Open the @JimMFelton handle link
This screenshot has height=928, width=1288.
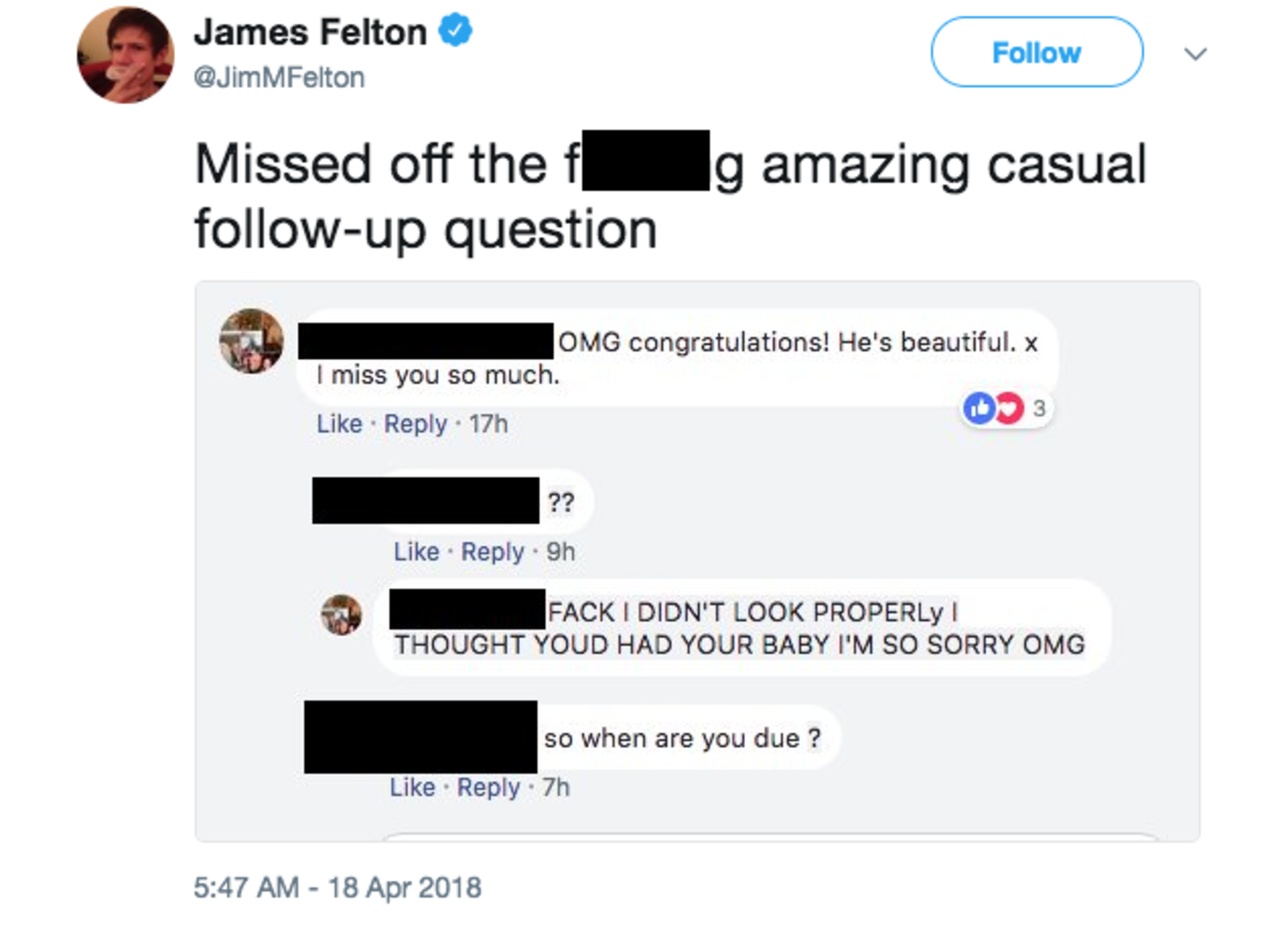(278, 77)
